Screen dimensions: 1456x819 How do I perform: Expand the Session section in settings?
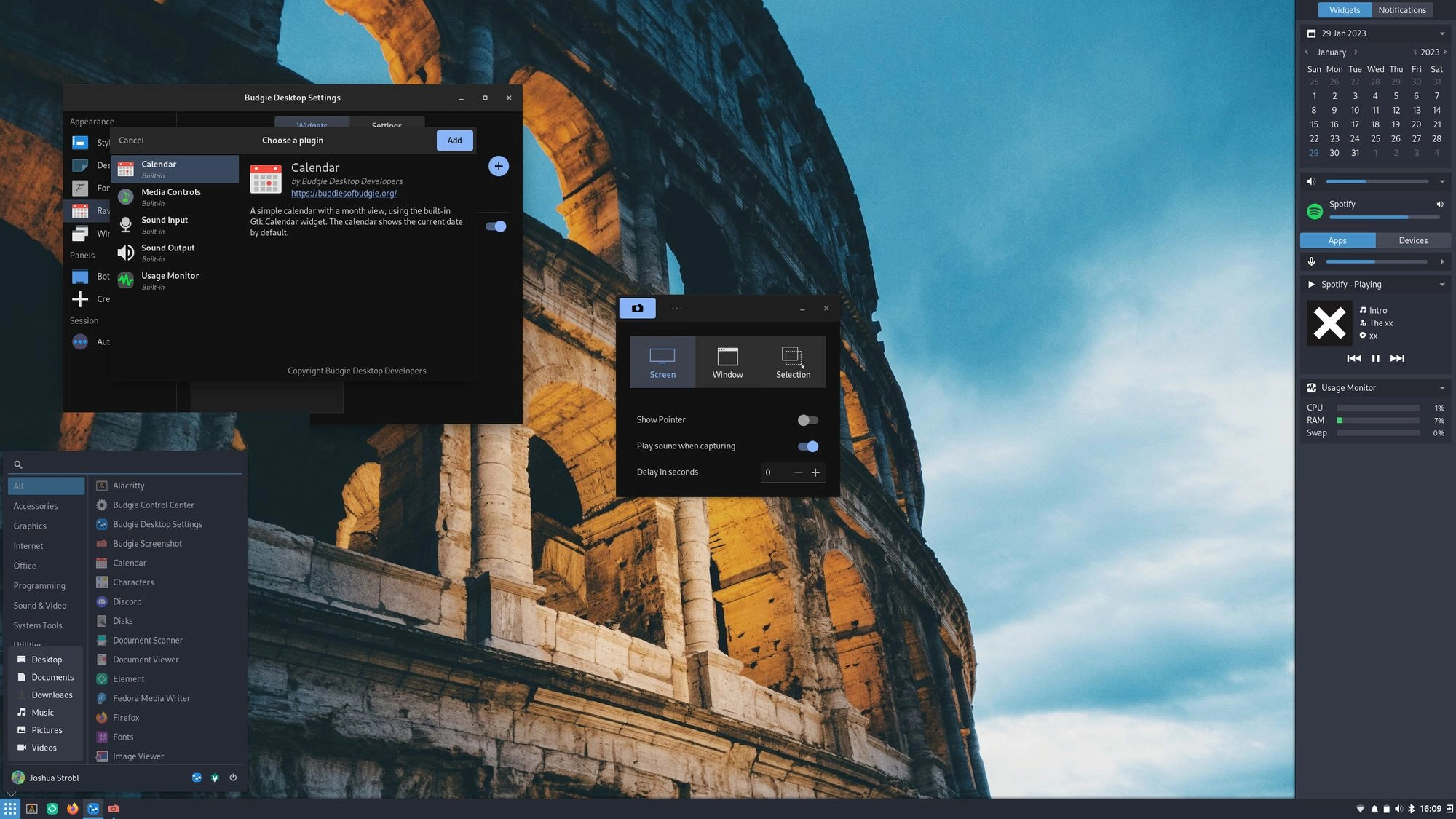(84, 321)
